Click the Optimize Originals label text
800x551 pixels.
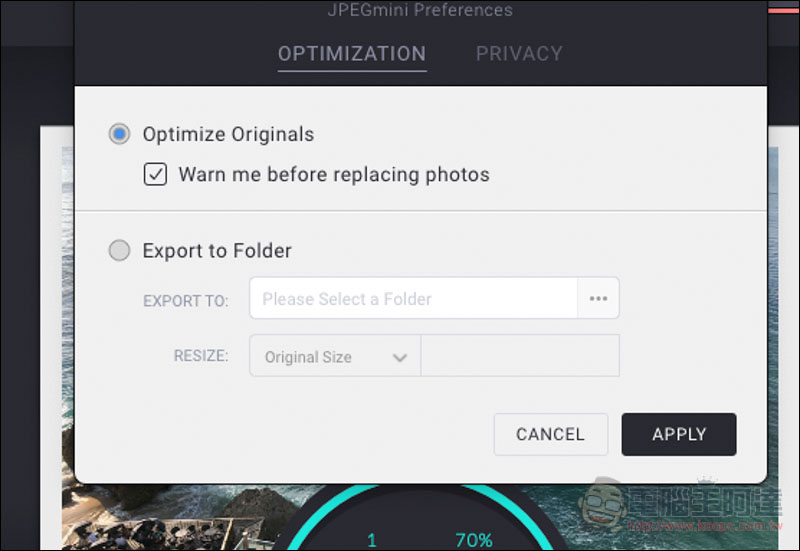pos(228,135)
